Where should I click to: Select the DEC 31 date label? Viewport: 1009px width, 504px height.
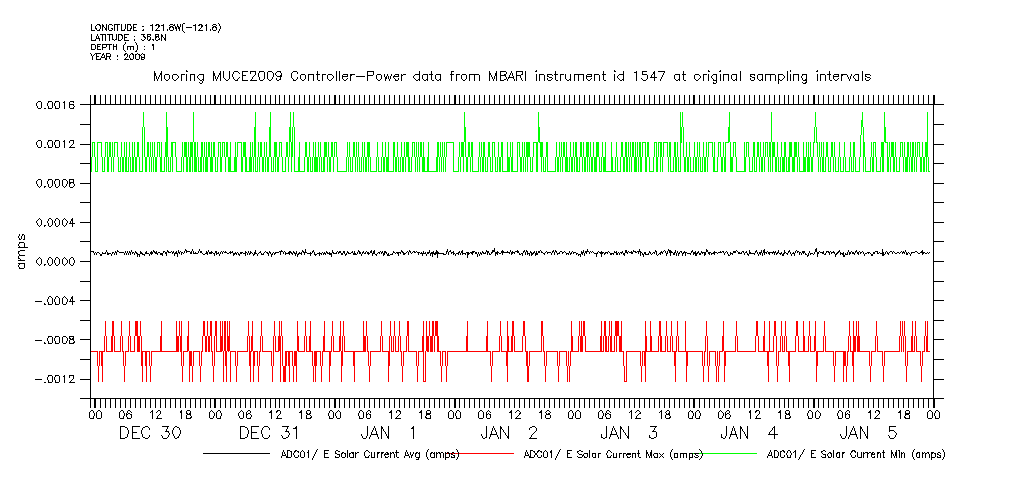pyautogui.click(x=270, y=433)
